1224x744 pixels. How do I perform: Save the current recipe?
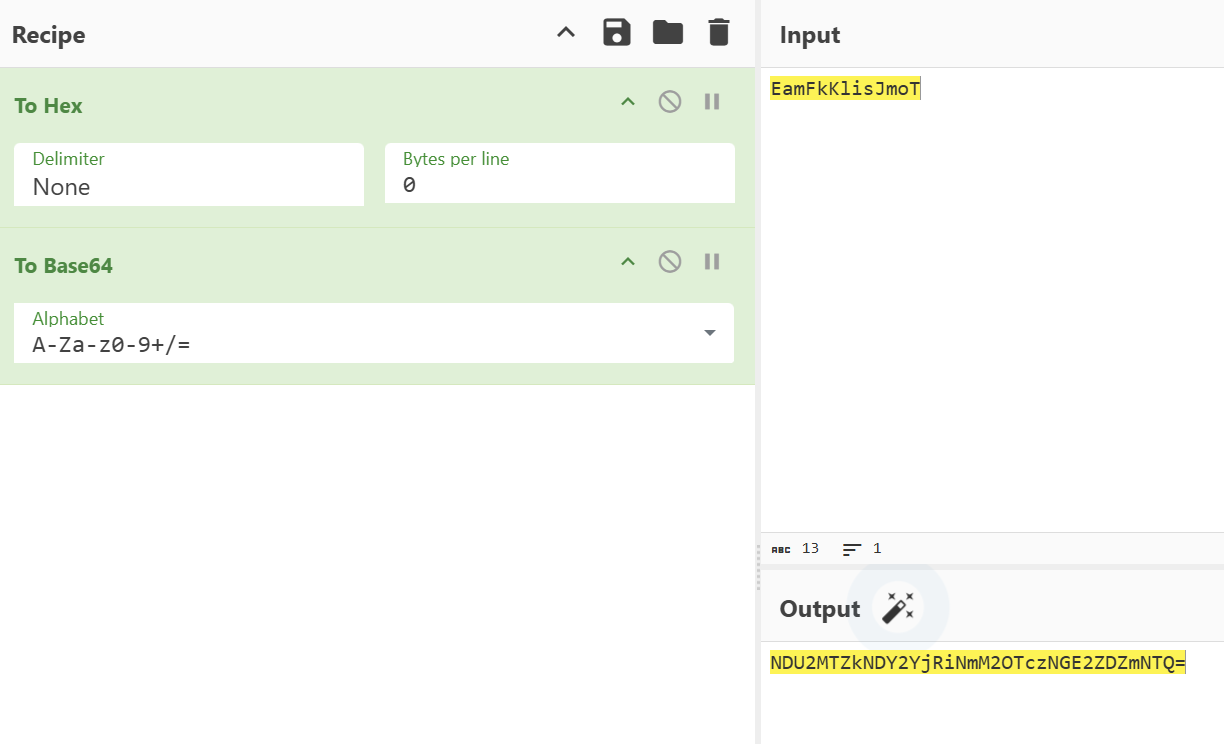tap(617, 33)
